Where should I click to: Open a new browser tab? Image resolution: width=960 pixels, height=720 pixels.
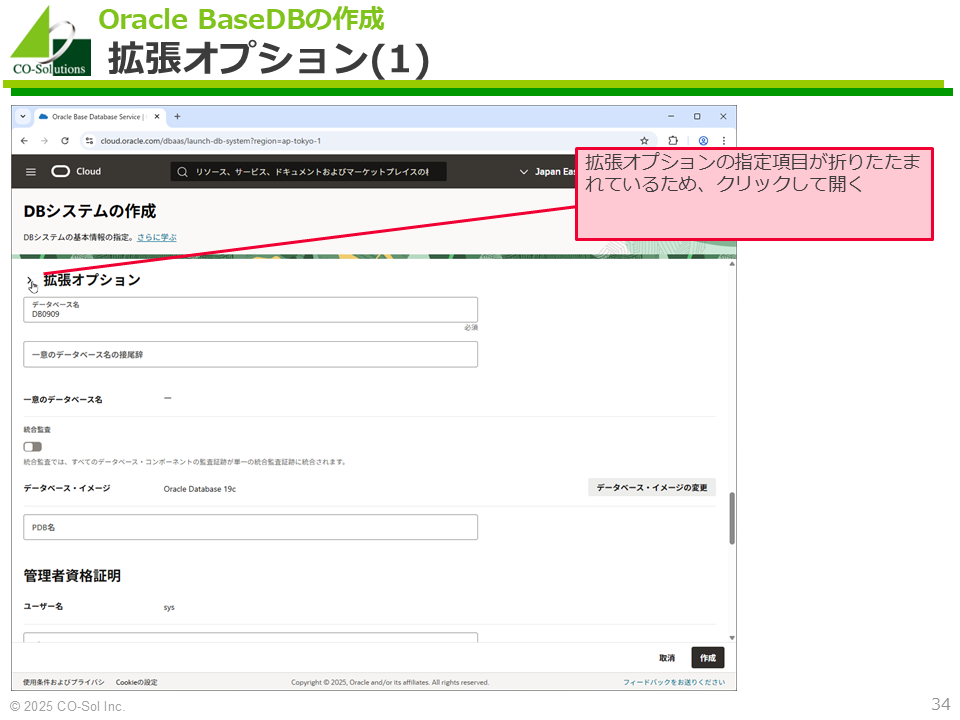[178, 116]
